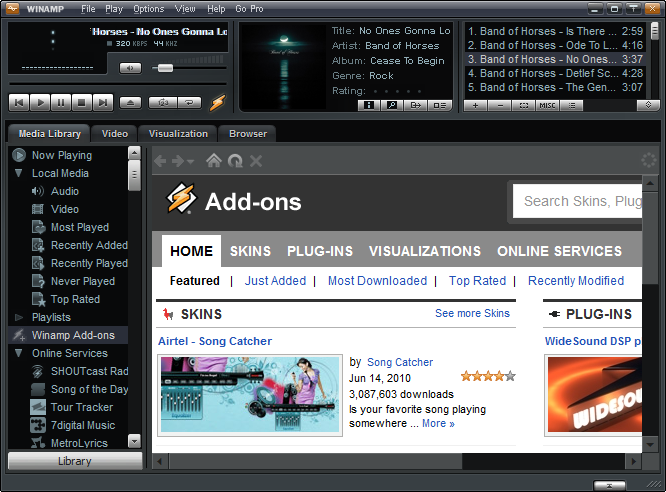Open the playlist list-options button
Viewport: 666px width, 492px height.
572,105
